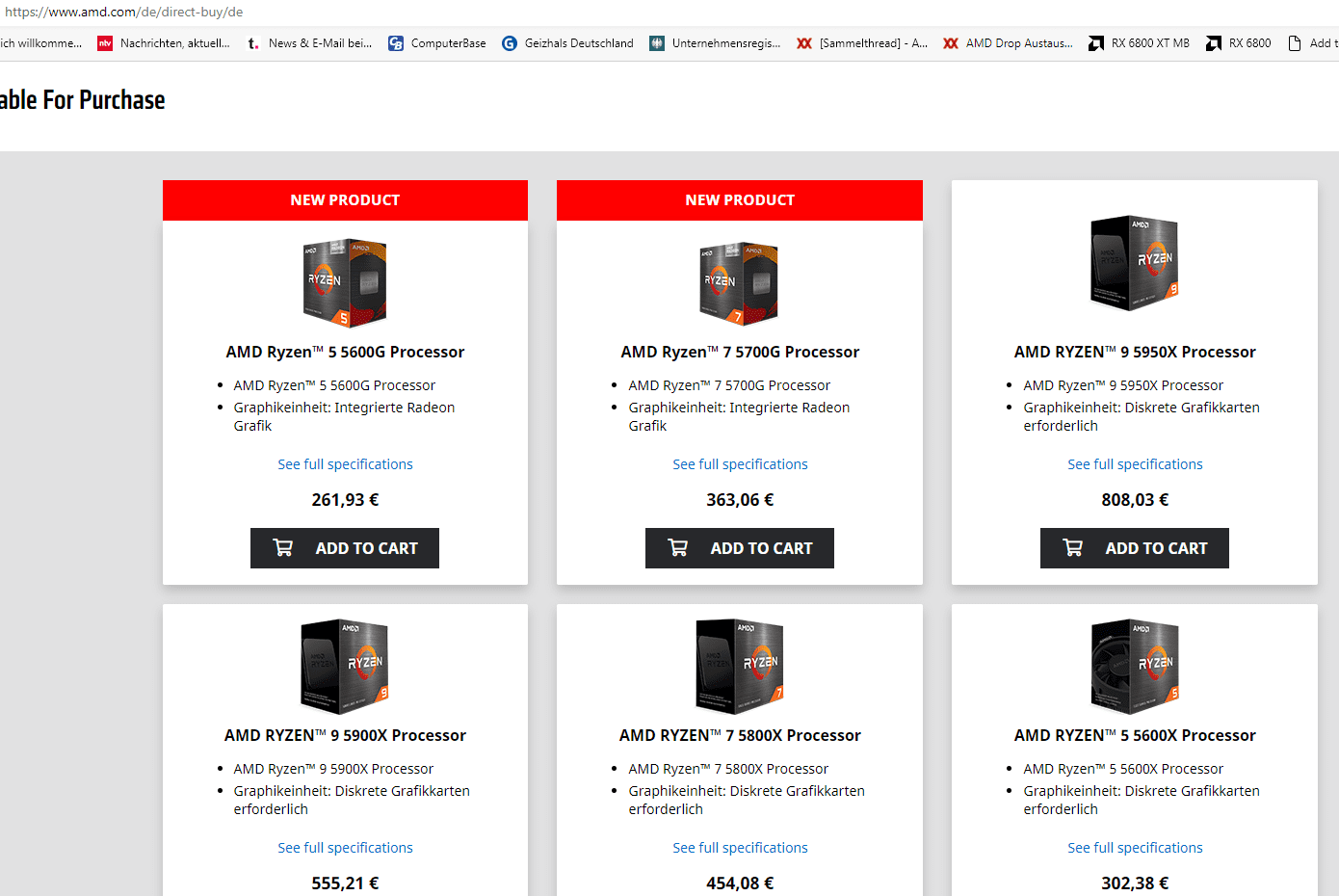The height and width of the screenshot is (896, 1339).
Task: Click the AMD Ryzen 7 5700G Processor title
Action: click(740, 352)
